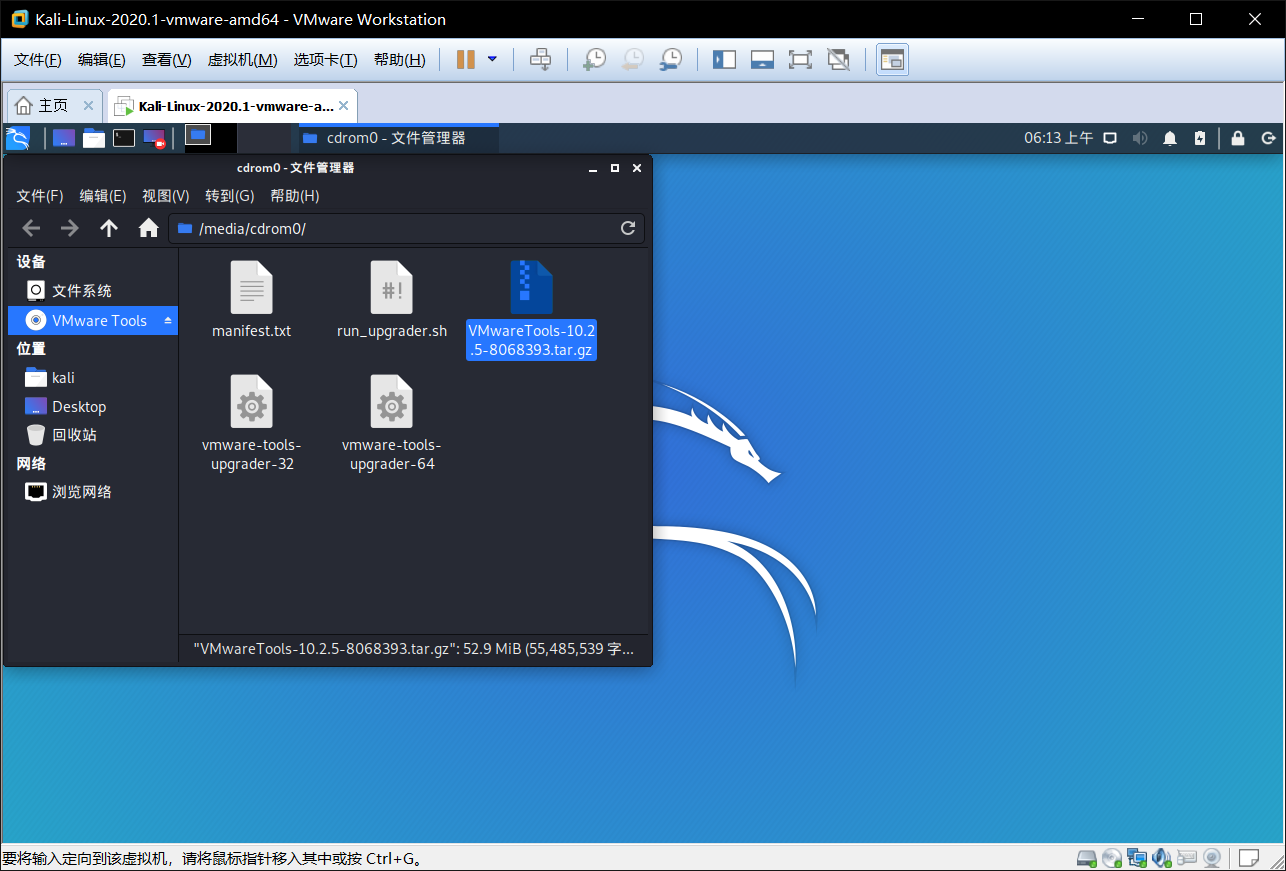Log out using the Kali panel exit icon
The image size is (1286, 871).
1269,138
